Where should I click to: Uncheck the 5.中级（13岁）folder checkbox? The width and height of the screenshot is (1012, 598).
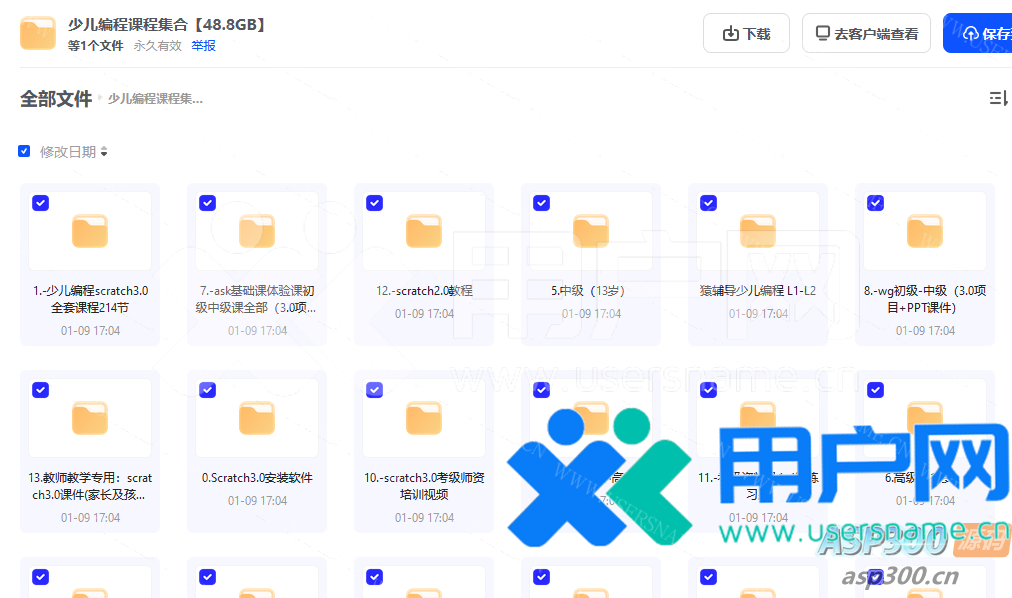click(x=541, y=203)
